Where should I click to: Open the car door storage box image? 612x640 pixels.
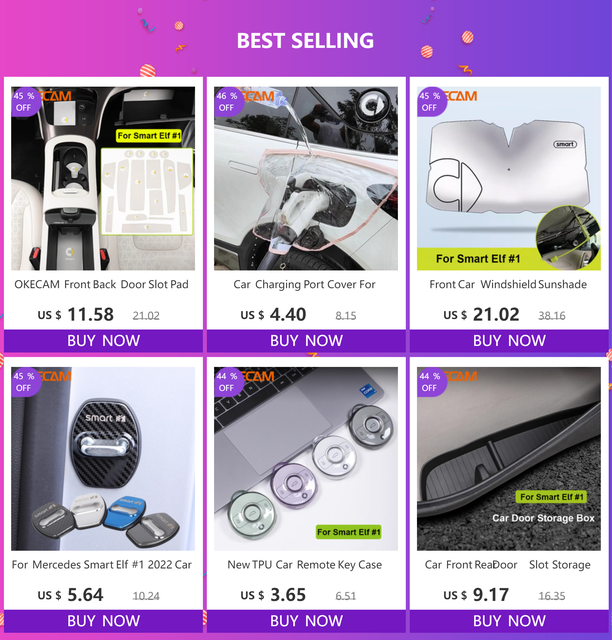(509, 459)
